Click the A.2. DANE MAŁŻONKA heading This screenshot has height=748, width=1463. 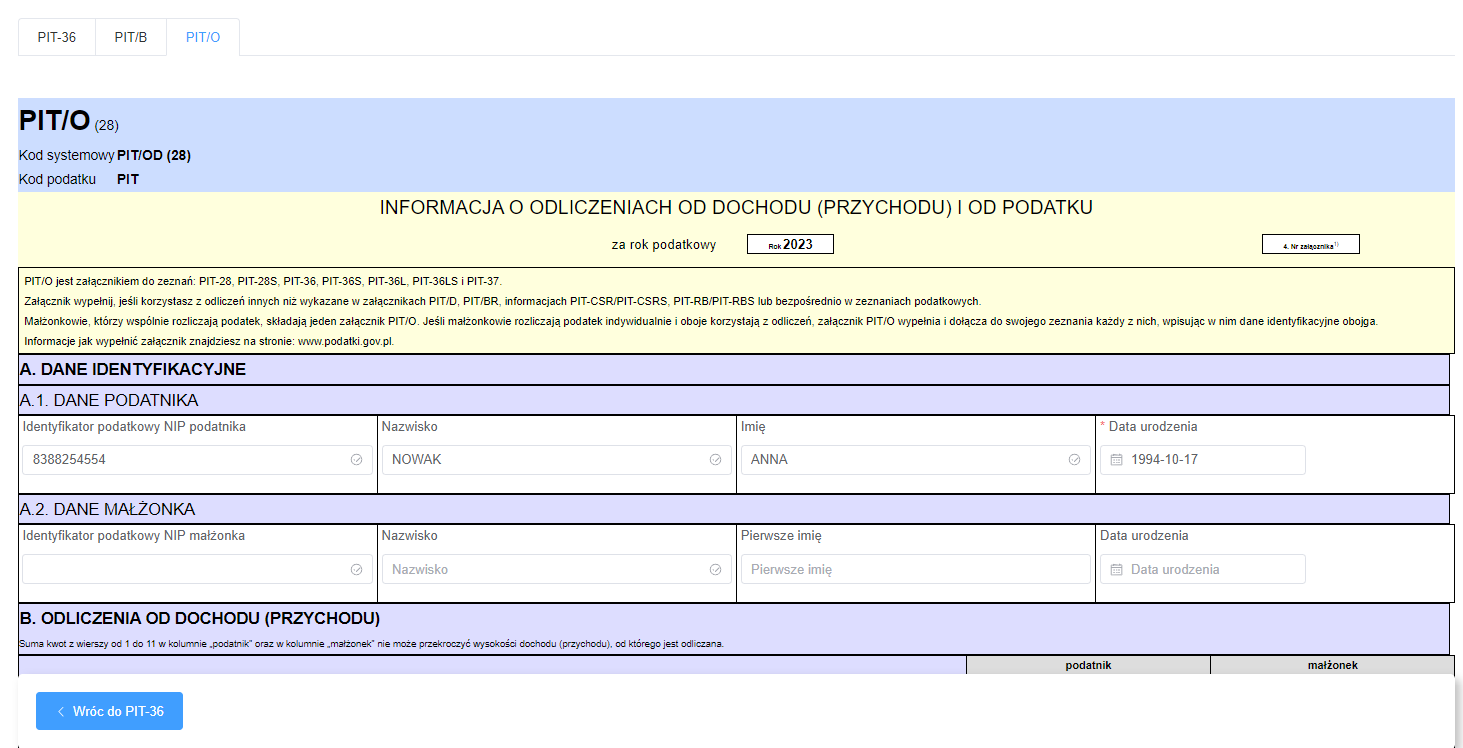click(107, 509)
